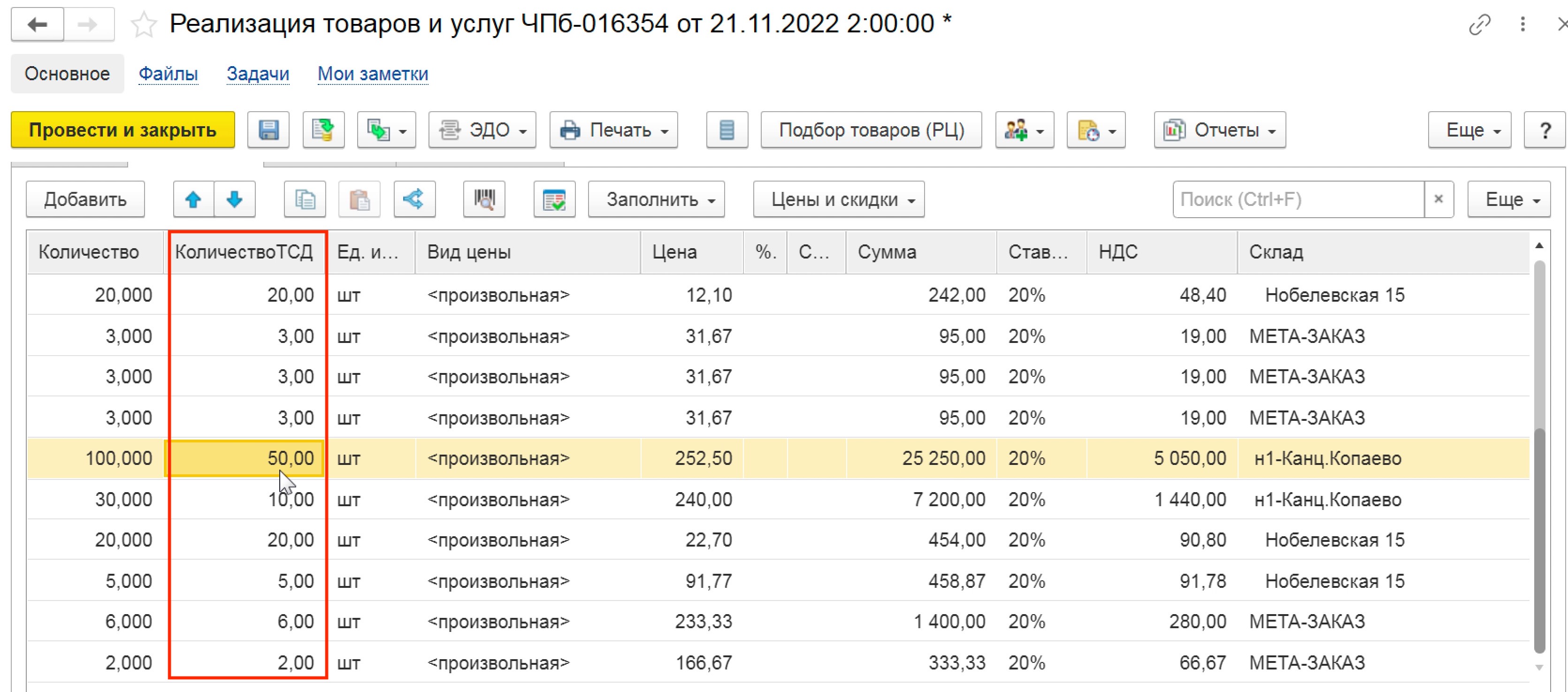Go forward with the right arrow button
The width and height of the screenshot is (1568, 692).
89,25
